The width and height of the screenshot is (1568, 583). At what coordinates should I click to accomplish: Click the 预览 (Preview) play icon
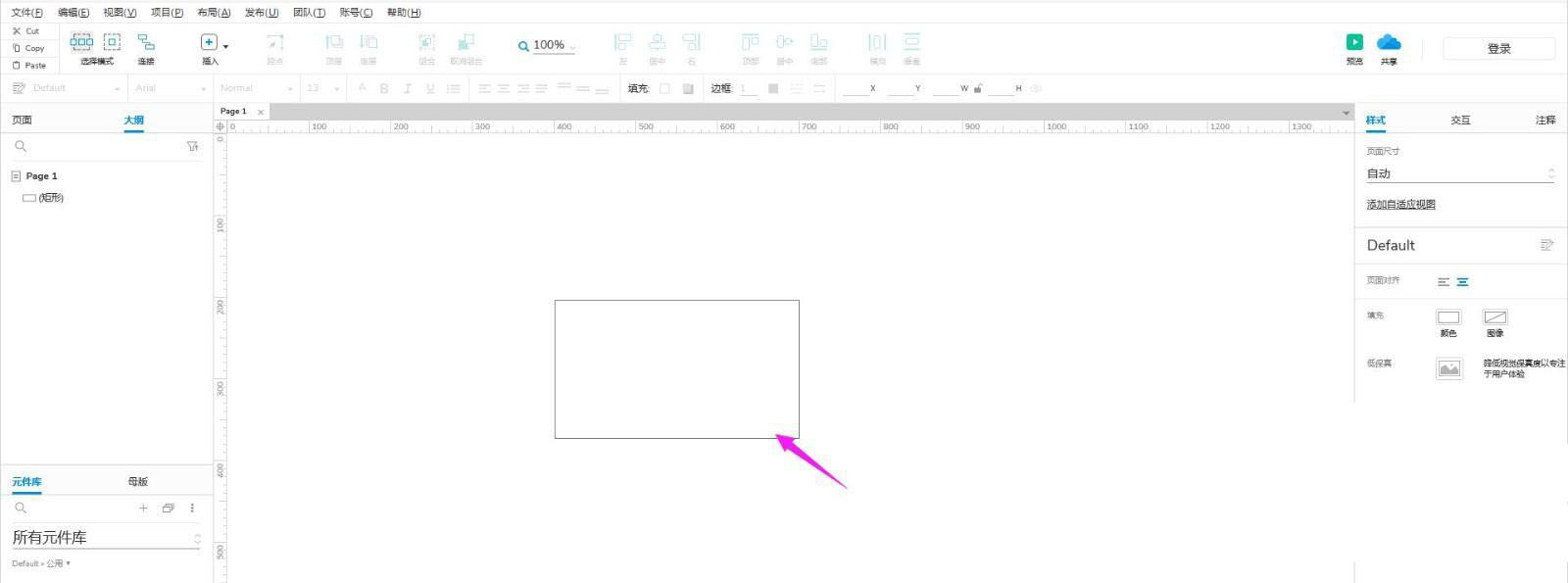point(1353,42)
